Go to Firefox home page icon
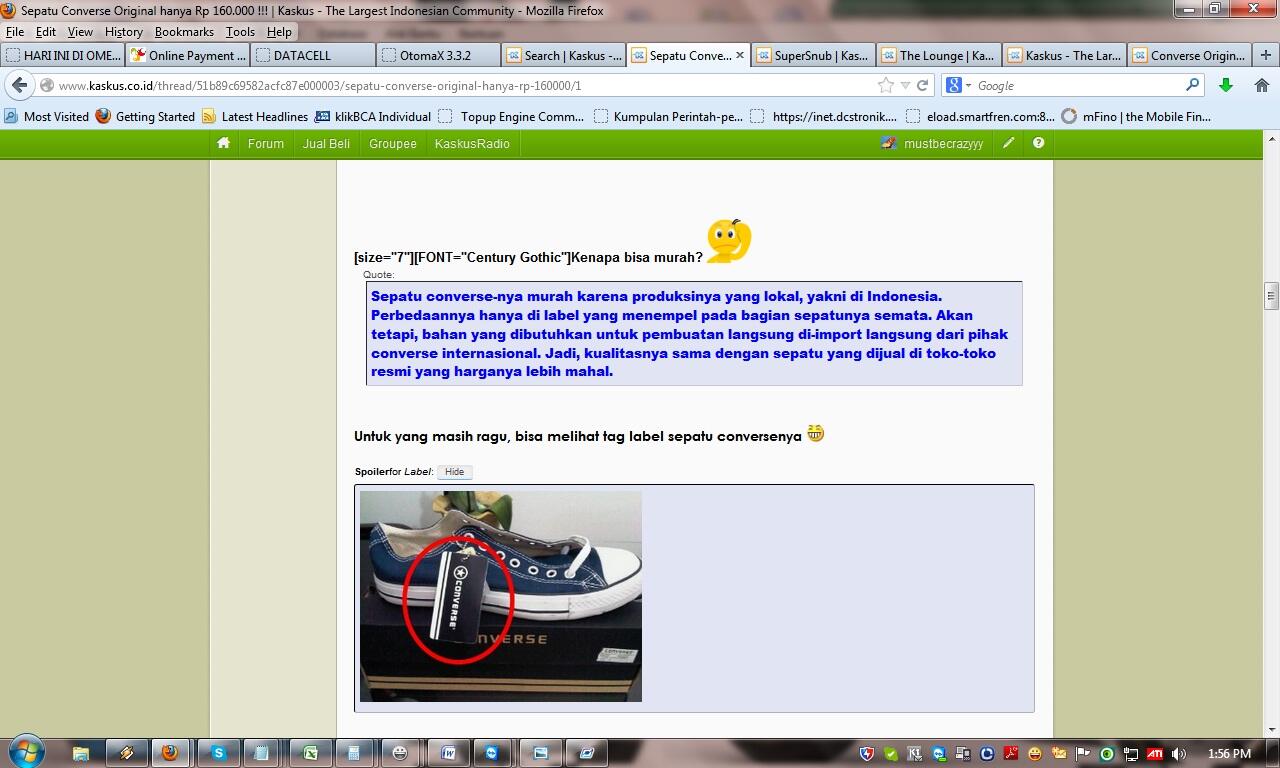The height and width of the screenshot is (768, 1280). point(1262,85)
